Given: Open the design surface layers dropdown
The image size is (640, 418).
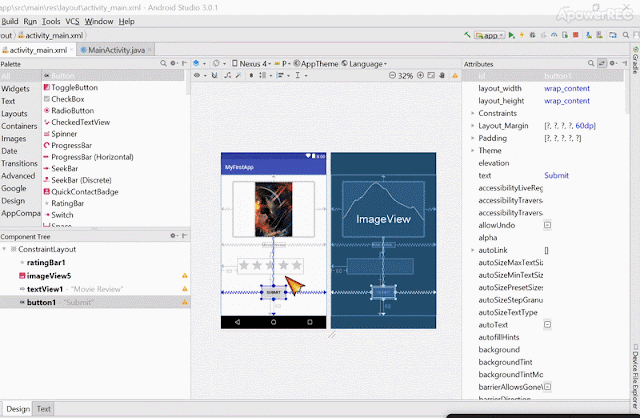Looking at the screenshot, I should click(199, 63).
